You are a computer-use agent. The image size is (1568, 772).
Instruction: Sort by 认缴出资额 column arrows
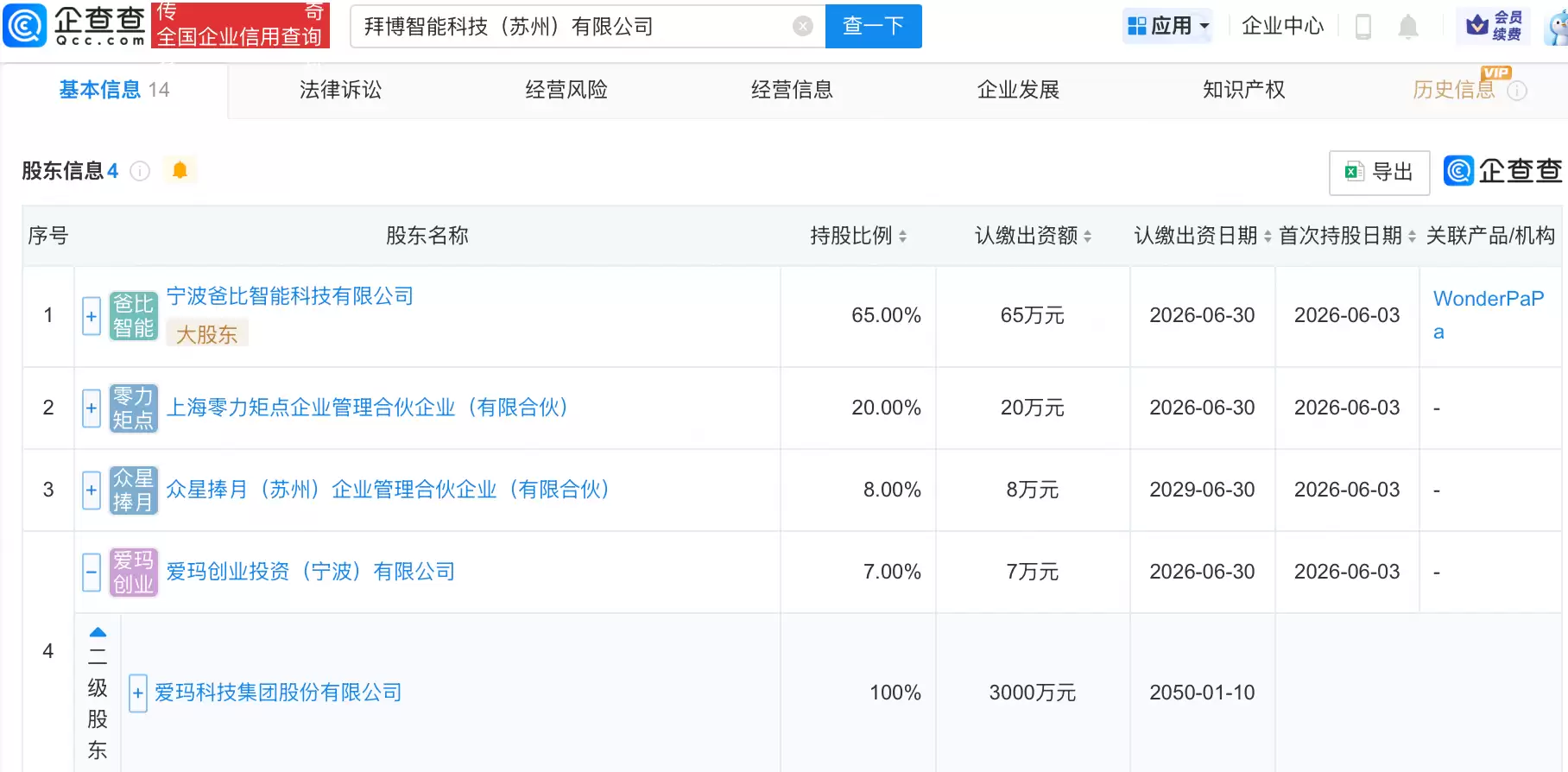[x=1087, y=236]
